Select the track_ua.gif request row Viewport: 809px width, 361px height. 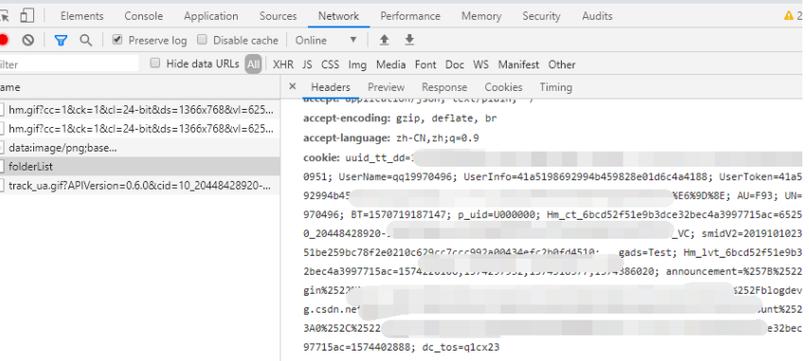point(139,185)
